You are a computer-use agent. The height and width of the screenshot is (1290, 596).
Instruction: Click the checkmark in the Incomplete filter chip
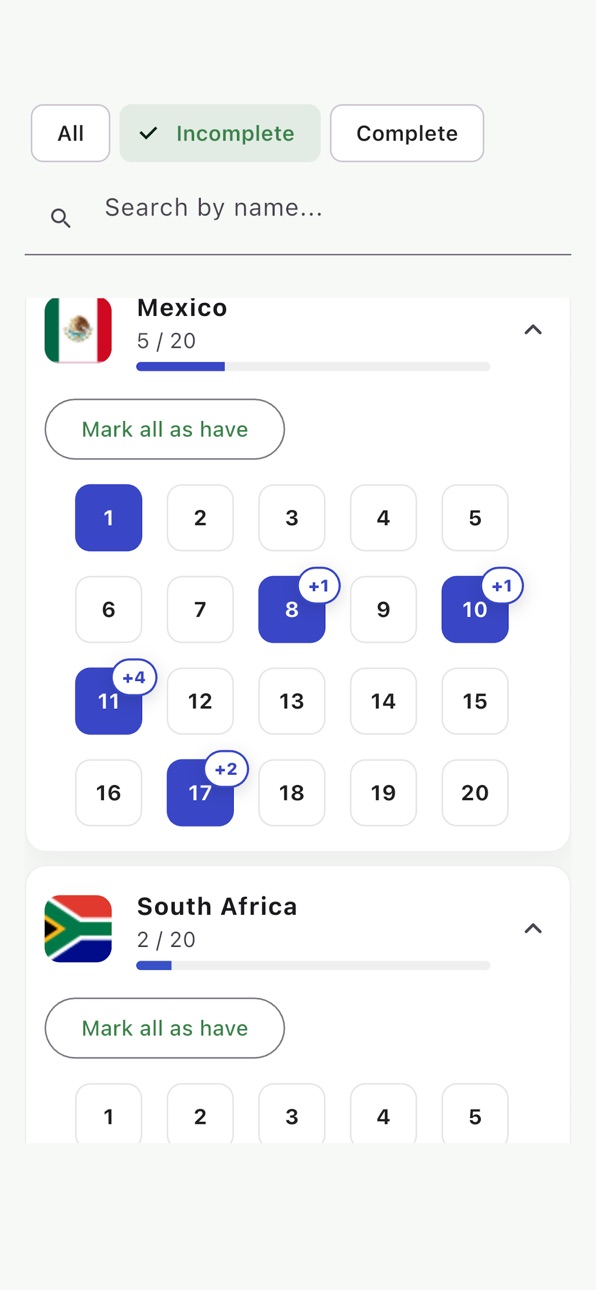tap(148, 133)
